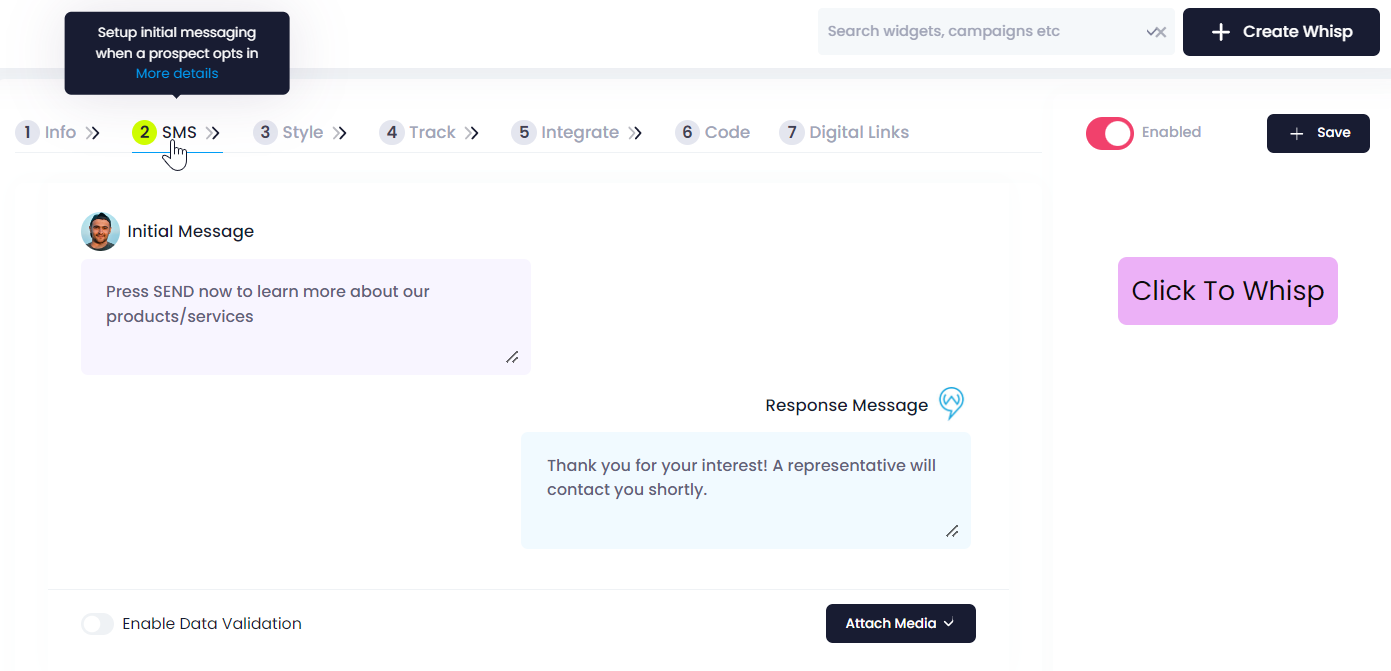Open the Code step tab
1391x671 pixels.
point(727,132)
